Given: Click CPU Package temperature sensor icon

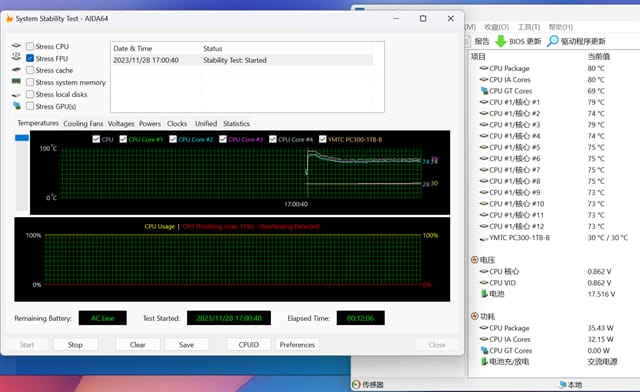Looking at the screenshot, I should [484, 68].
